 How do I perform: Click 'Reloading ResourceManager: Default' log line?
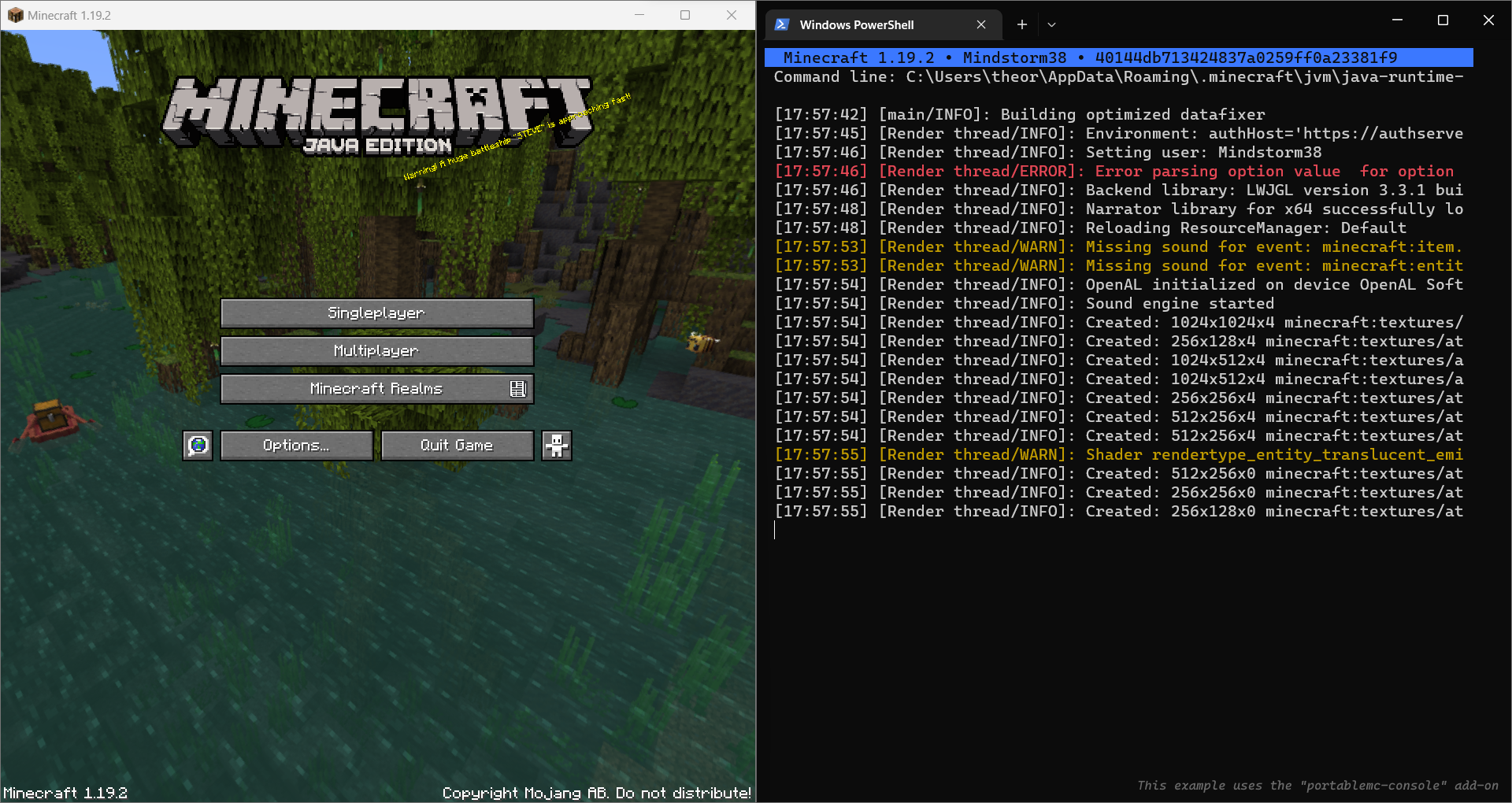click(x=1091, y=228)
